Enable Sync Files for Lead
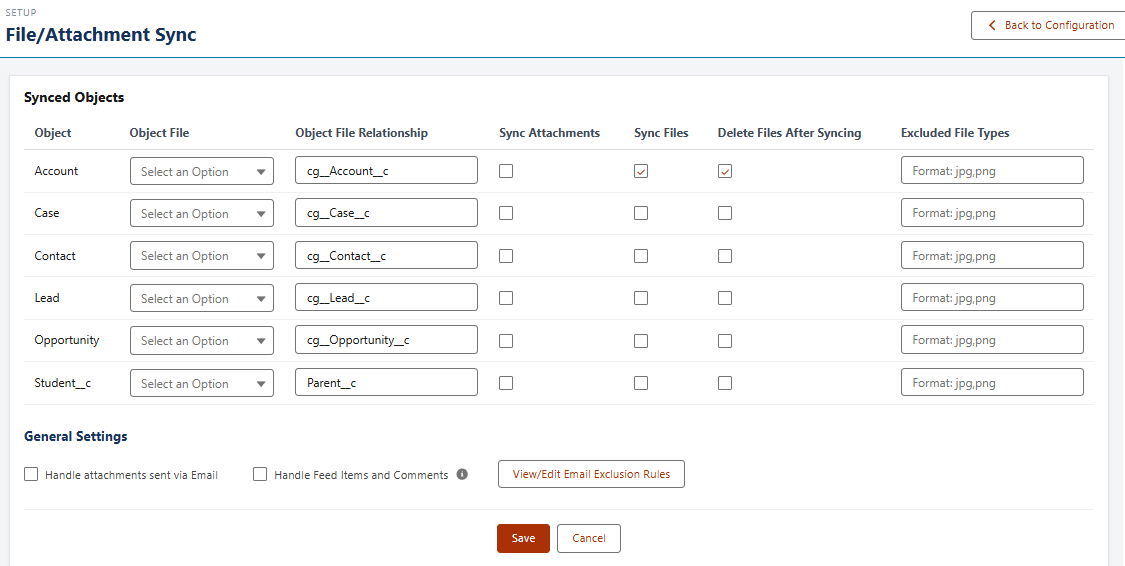Viewport: 1125px width, 566px height. tap(641, 298)
